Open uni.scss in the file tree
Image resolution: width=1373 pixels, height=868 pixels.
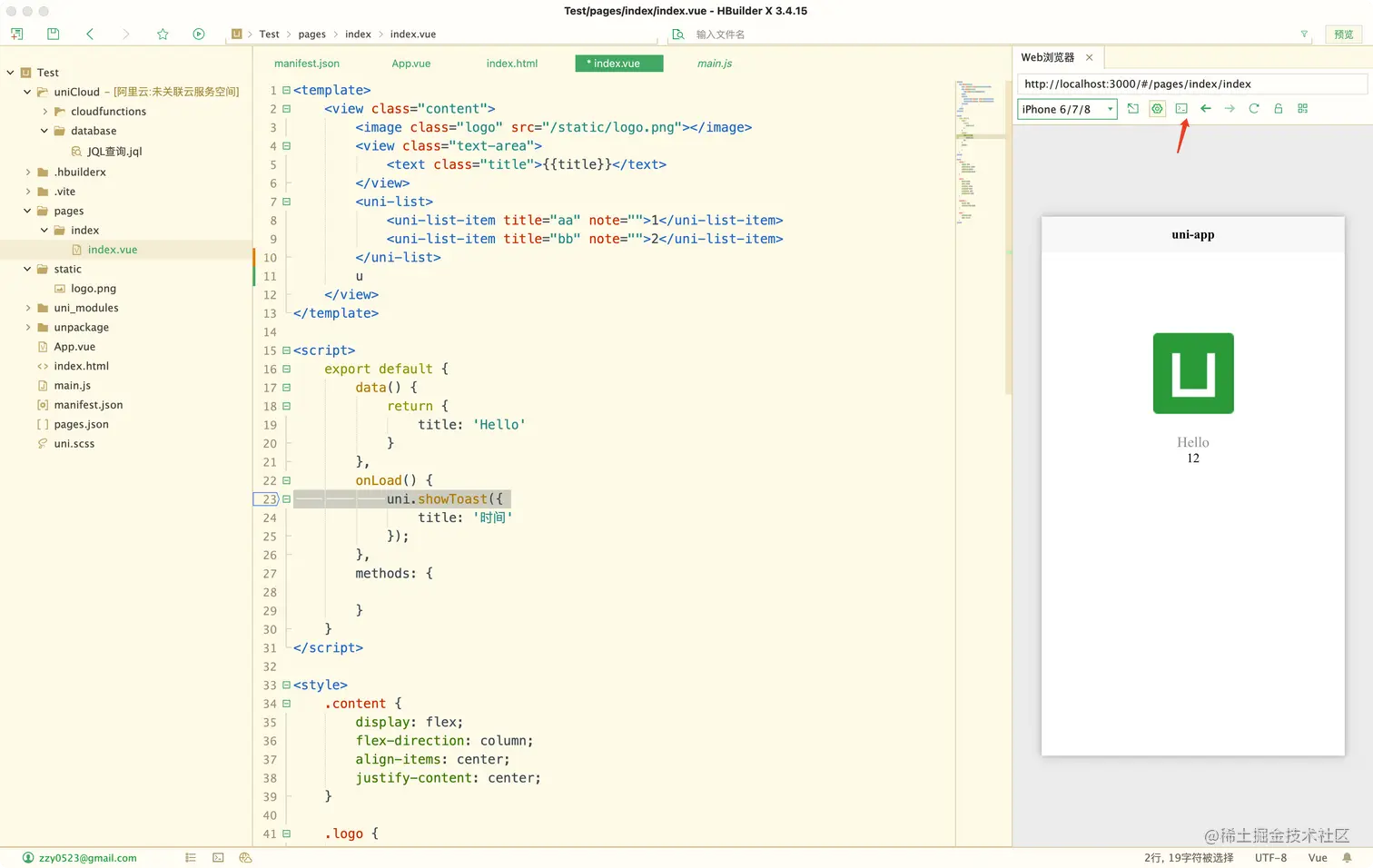[x=74, y=444]
